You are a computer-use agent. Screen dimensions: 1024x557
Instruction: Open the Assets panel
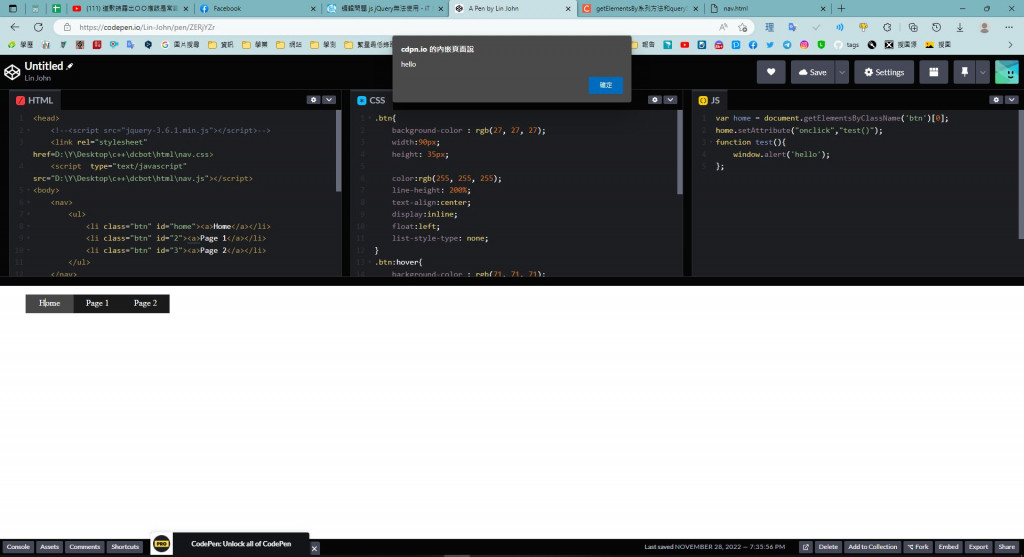coord(49,547)
